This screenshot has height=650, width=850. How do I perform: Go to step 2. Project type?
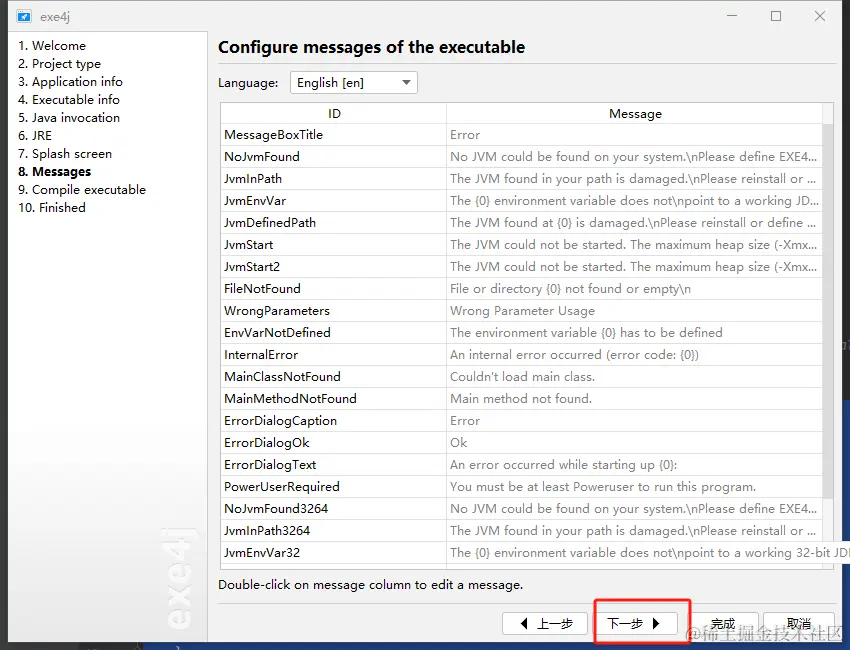point(60,63)
